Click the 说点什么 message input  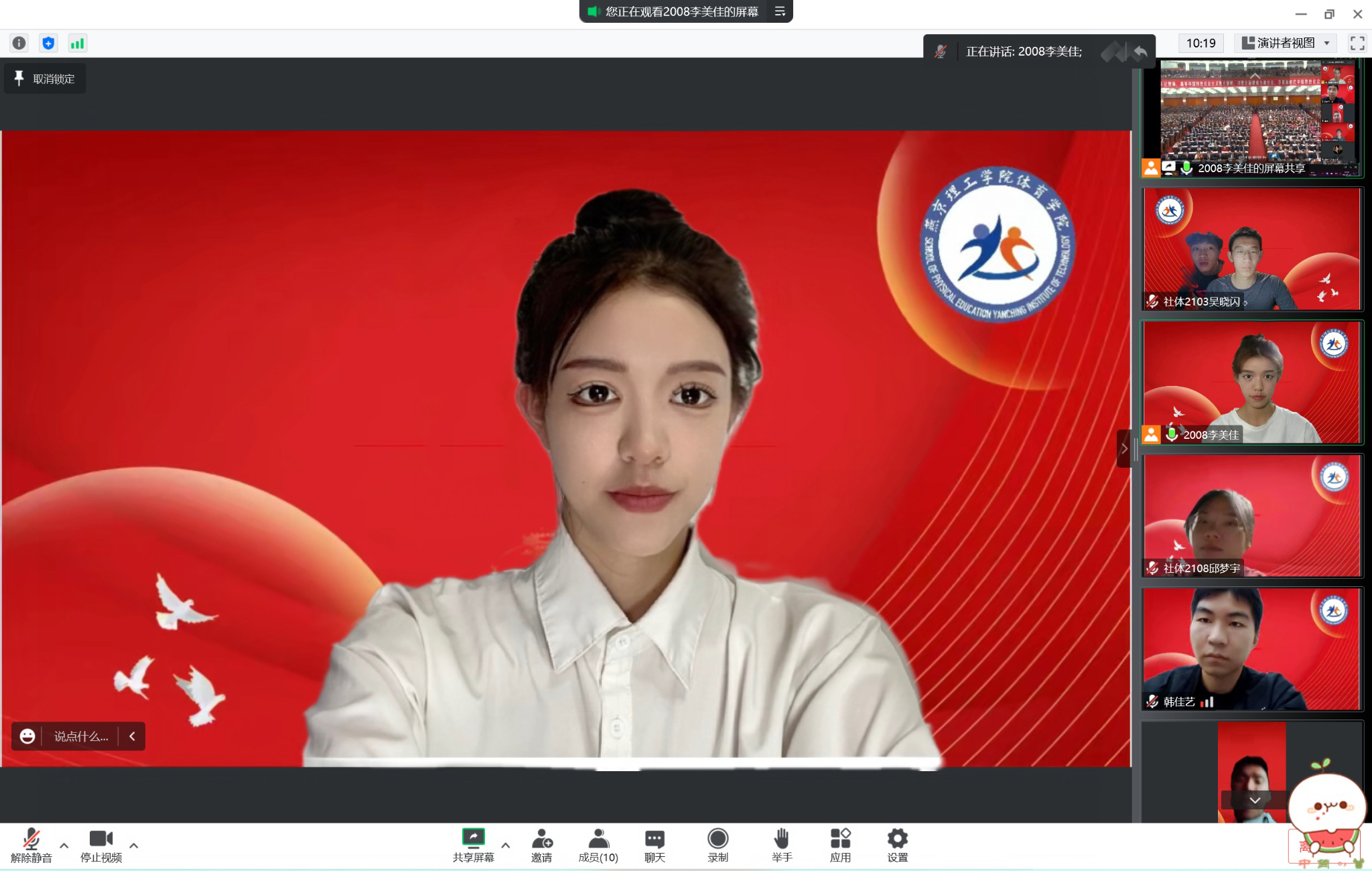[x=81, y=736]
